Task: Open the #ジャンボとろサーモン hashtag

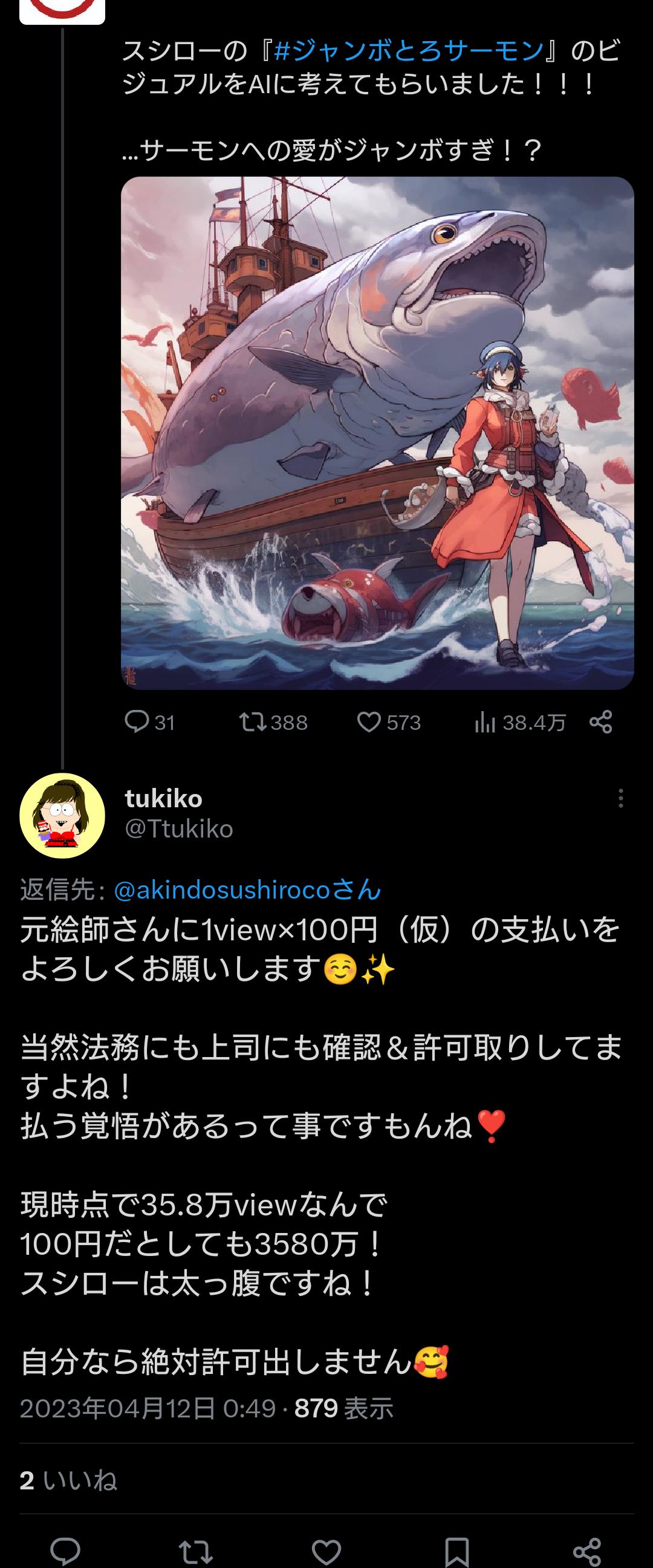Action: 408,51
